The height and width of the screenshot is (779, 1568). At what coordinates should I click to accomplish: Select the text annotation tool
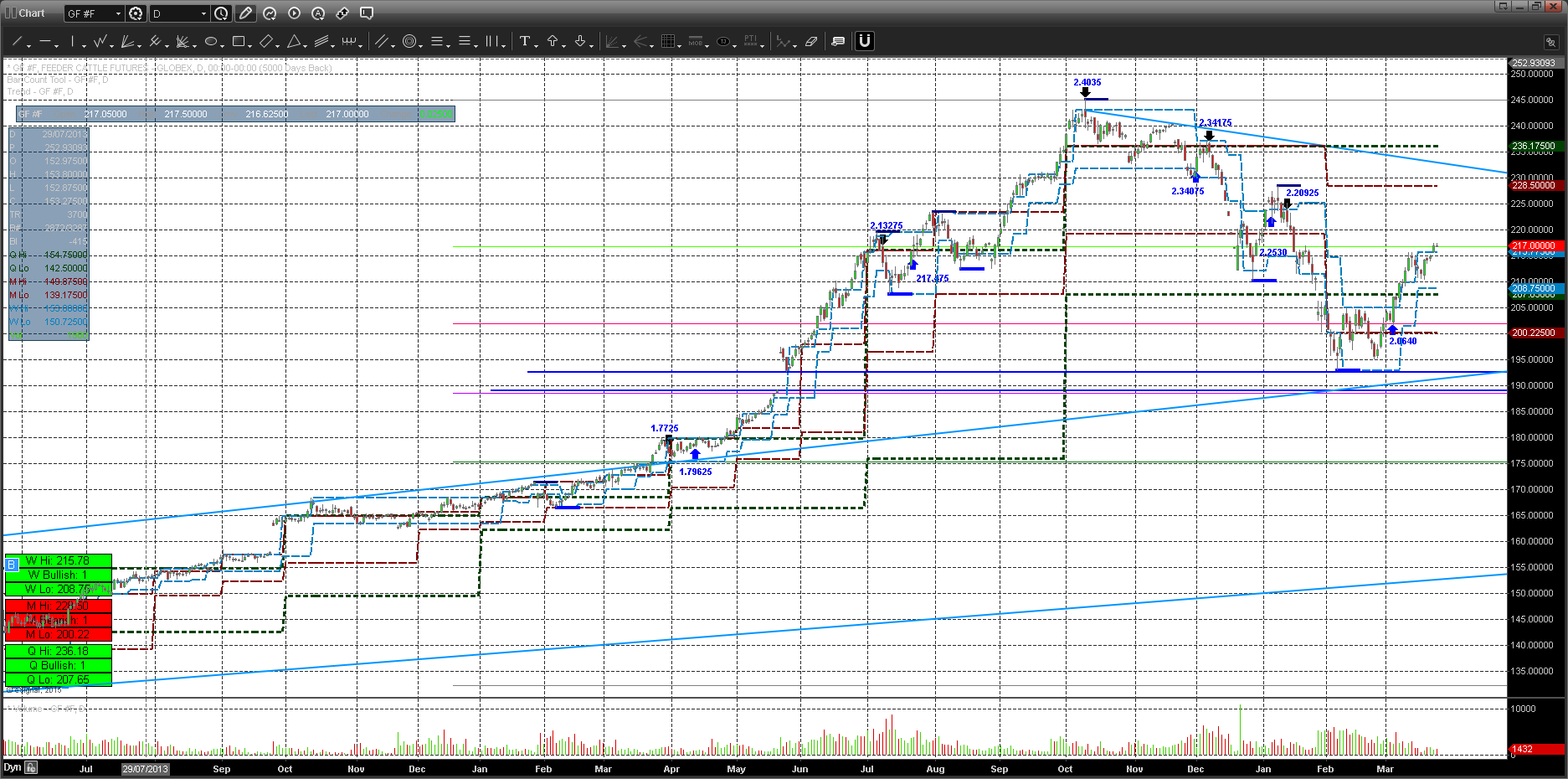pos(525,41)
